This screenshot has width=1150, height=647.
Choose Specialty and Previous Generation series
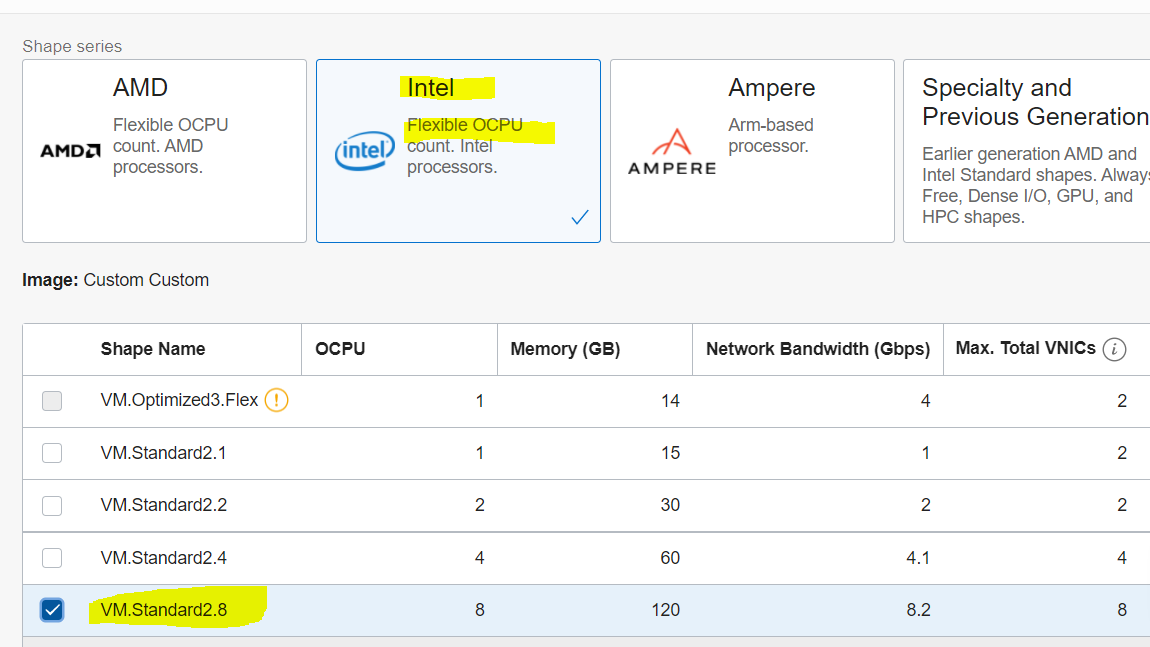[x=1026, y=150]
